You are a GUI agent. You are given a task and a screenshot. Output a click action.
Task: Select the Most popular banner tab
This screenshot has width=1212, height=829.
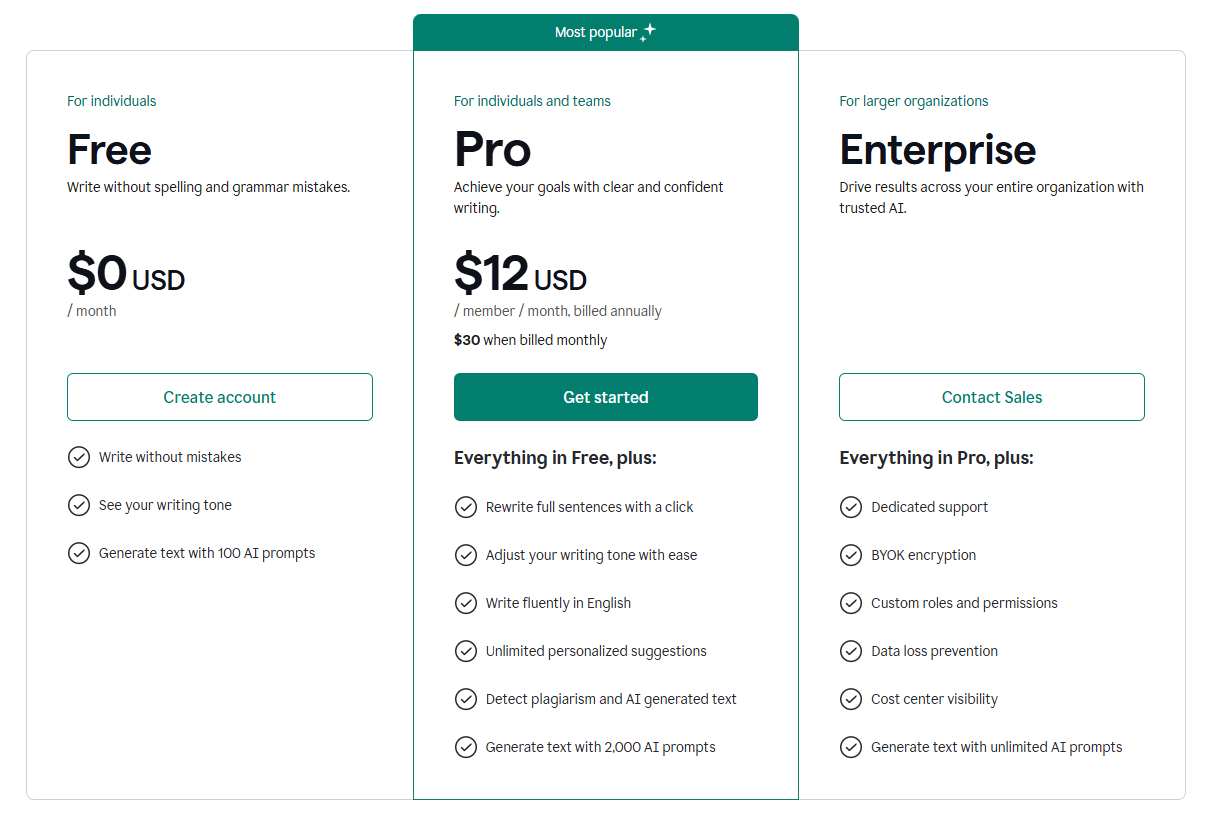pyautogui.click(x=605, y=33)
